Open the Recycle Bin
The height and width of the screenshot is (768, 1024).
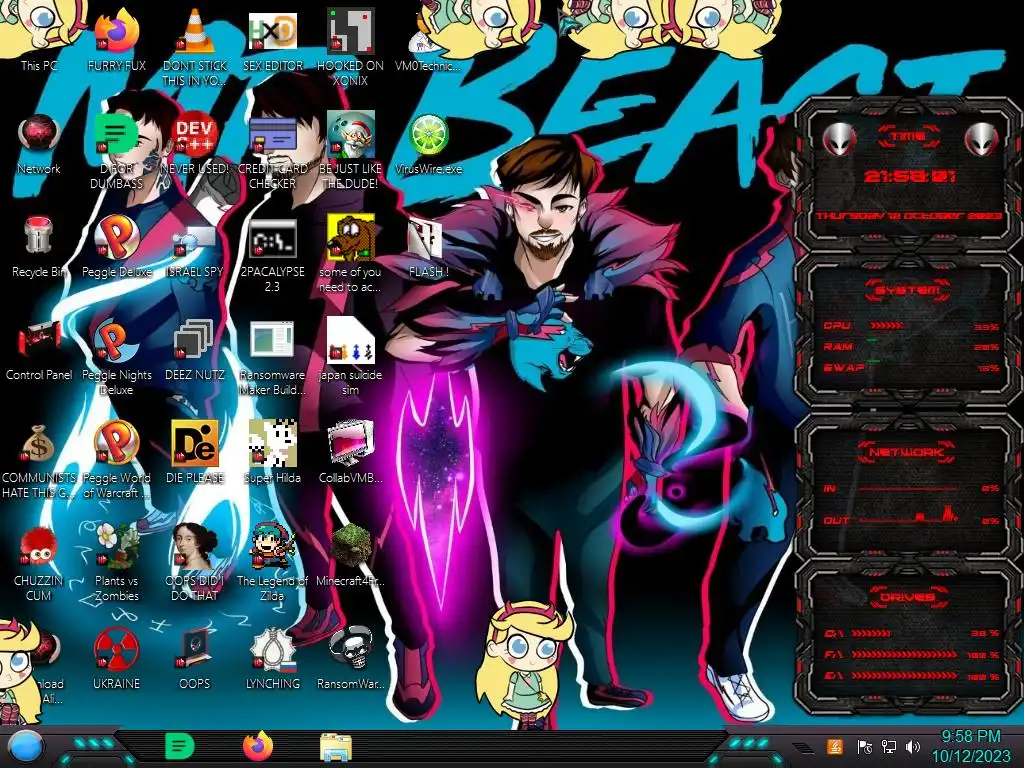click(x=39, y=247)
